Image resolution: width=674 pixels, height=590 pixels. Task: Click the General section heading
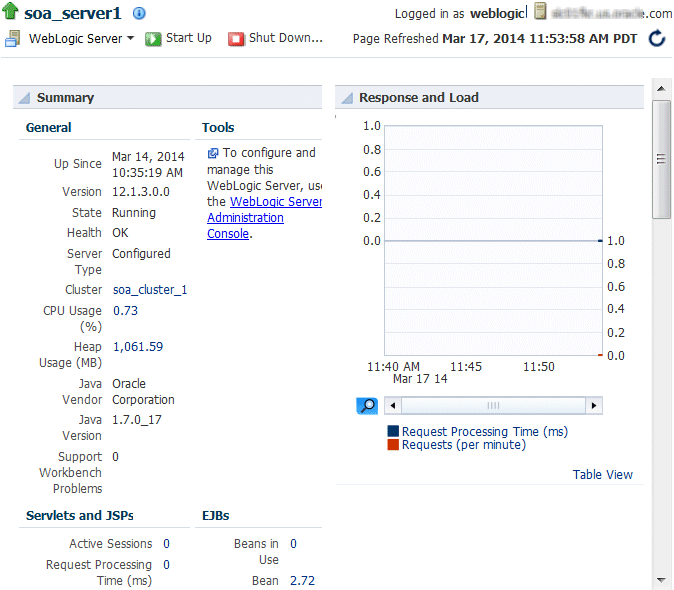[x=49, y=128]
